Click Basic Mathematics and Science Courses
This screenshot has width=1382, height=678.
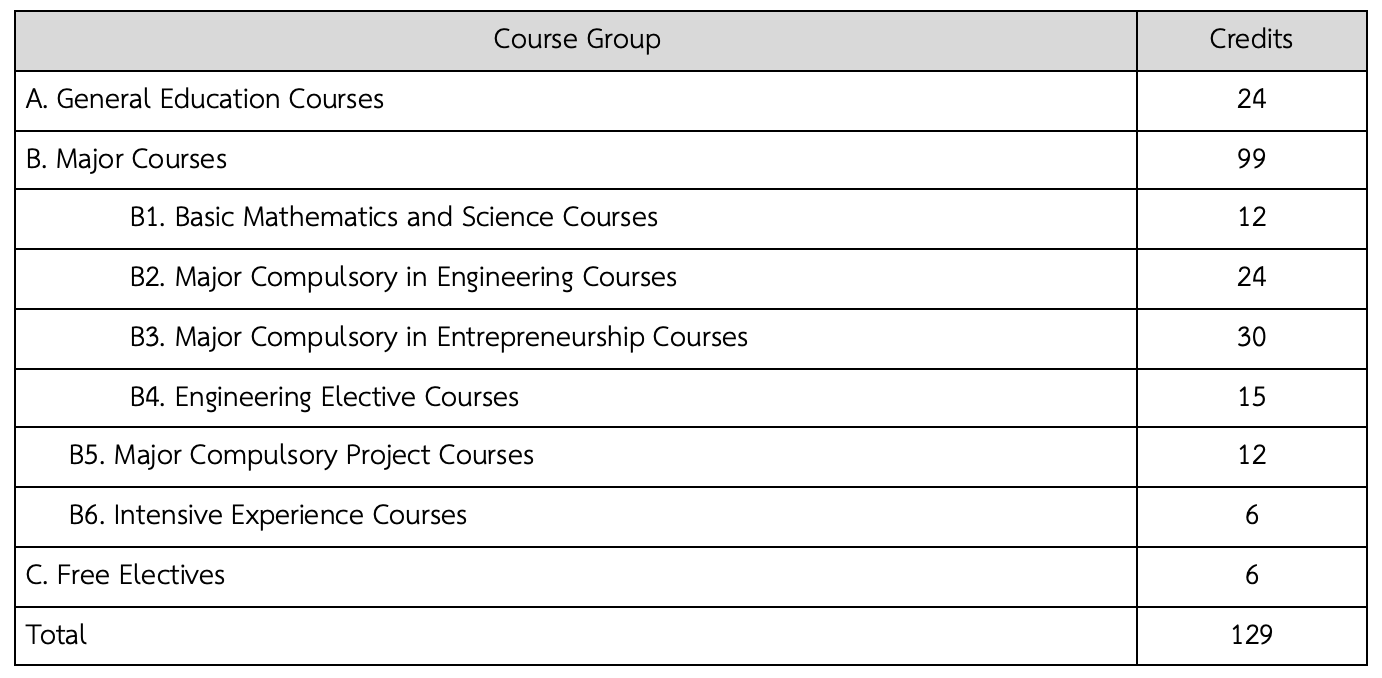[394, 217]
